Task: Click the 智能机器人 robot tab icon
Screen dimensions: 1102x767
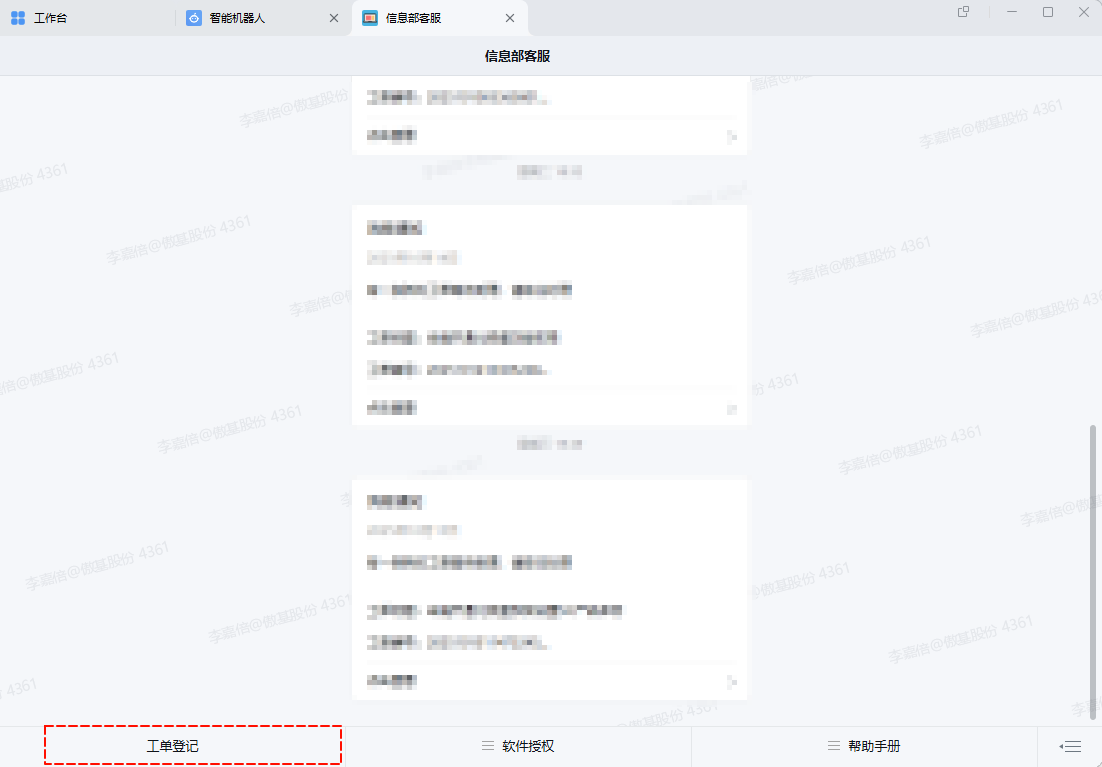Action: point(194,18)
